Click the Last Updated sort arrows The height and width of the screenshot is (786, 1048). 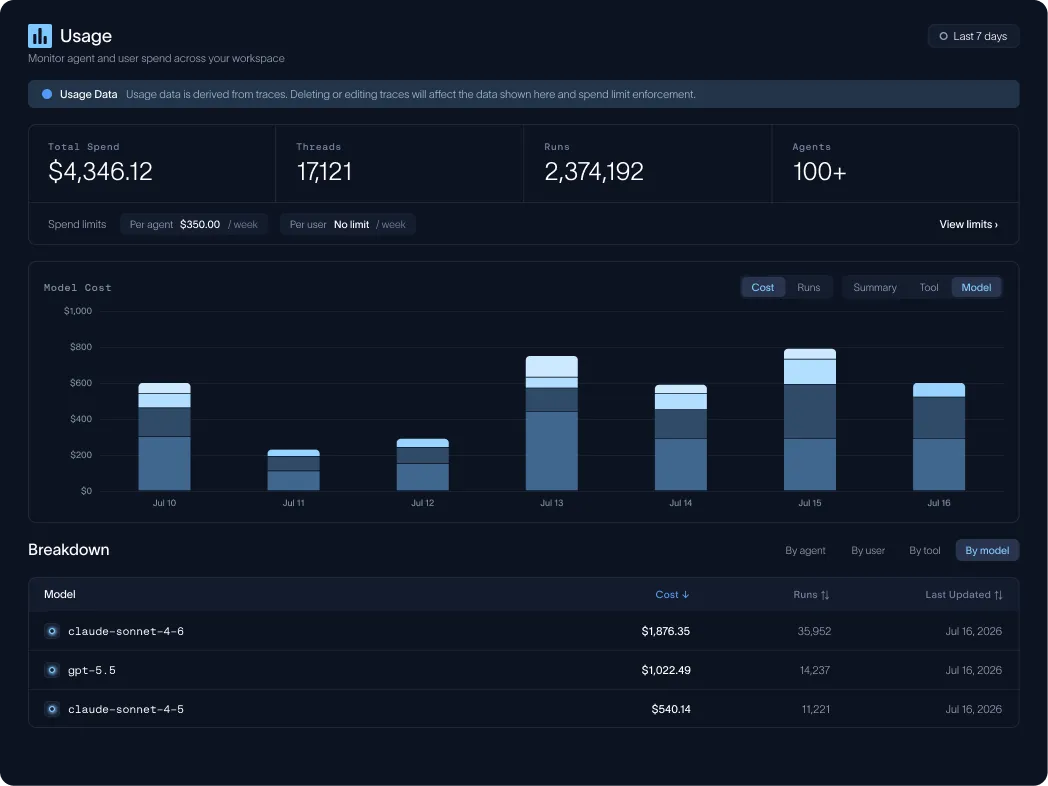coord(998,595)
